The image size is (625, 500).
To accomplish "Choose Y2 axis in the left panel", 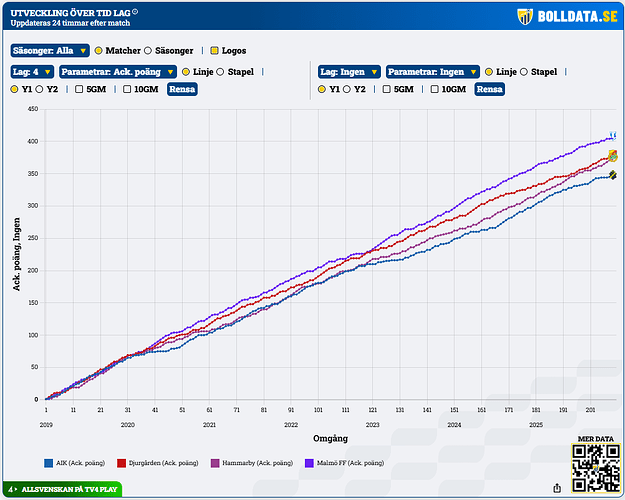I will point(42,89).
